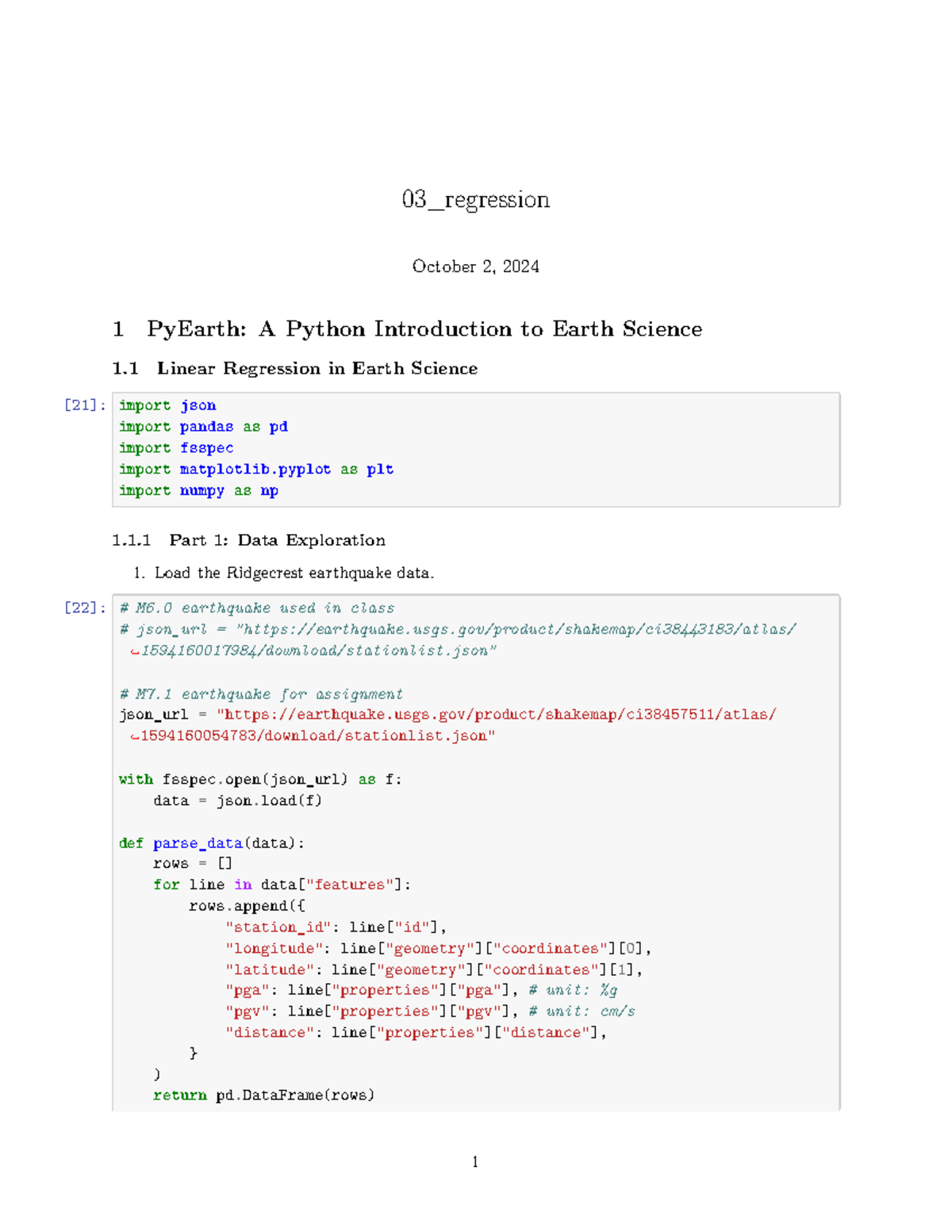This screenshot has height=1232, width=952.
Task: Select the cell label [21]
Action: (x=83, y=405)
